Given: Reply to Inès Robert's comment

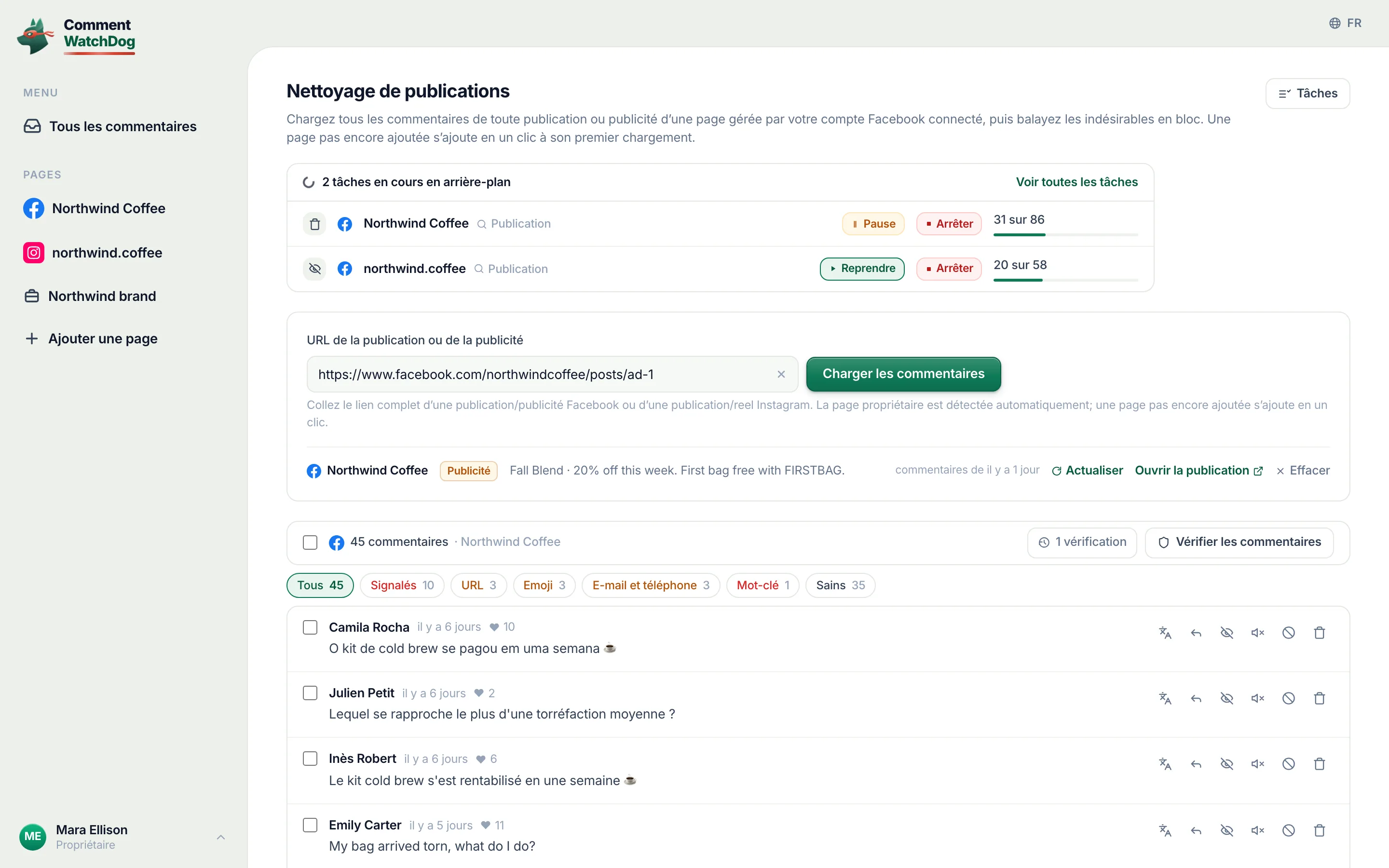Looking at the screenshot, I should click(x=1196, y=764).
